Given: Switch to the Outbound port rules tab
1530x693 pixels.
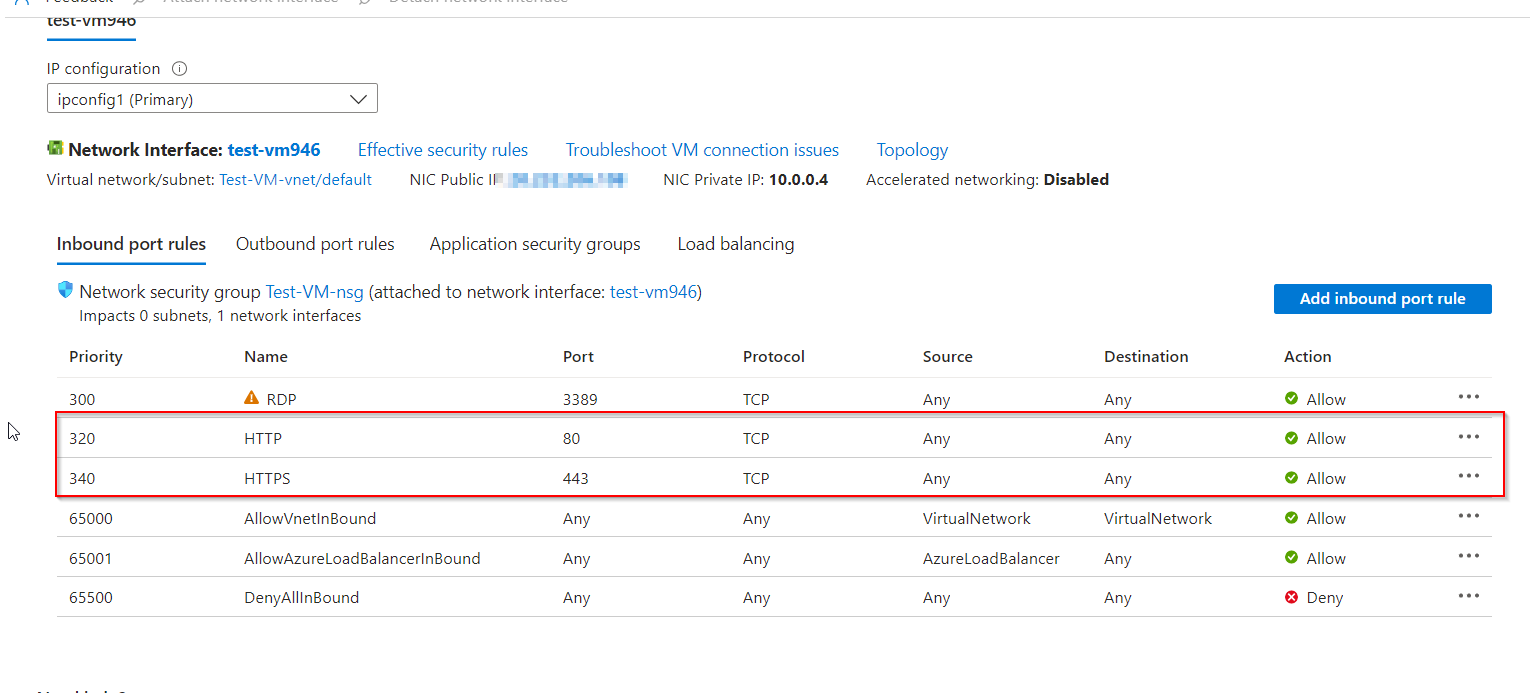Looking at the screenshot, I should pyautogui.click(x=315, y=244).
